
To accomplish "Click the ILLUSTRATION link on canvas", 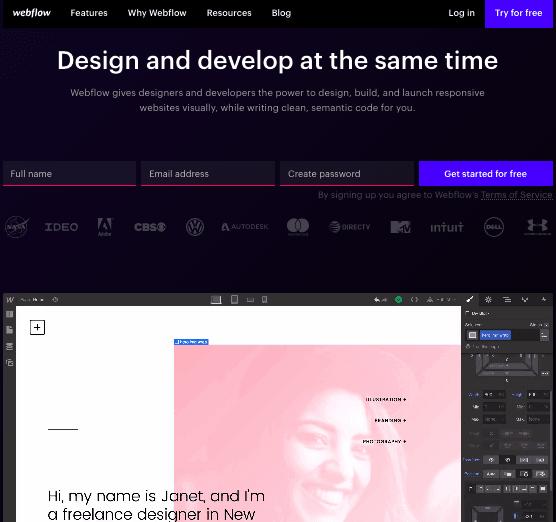I will [x=386, y=399].
